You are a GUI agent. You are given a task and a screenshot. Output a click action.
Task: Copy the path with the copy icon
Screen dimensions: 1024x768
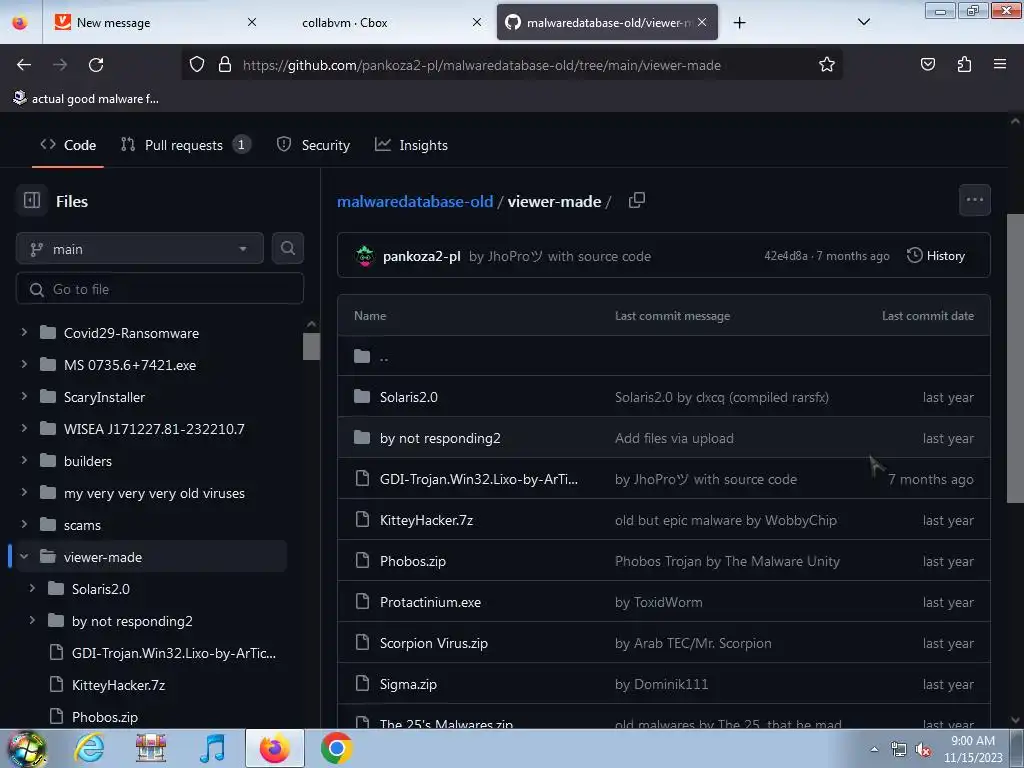(637, 200)
